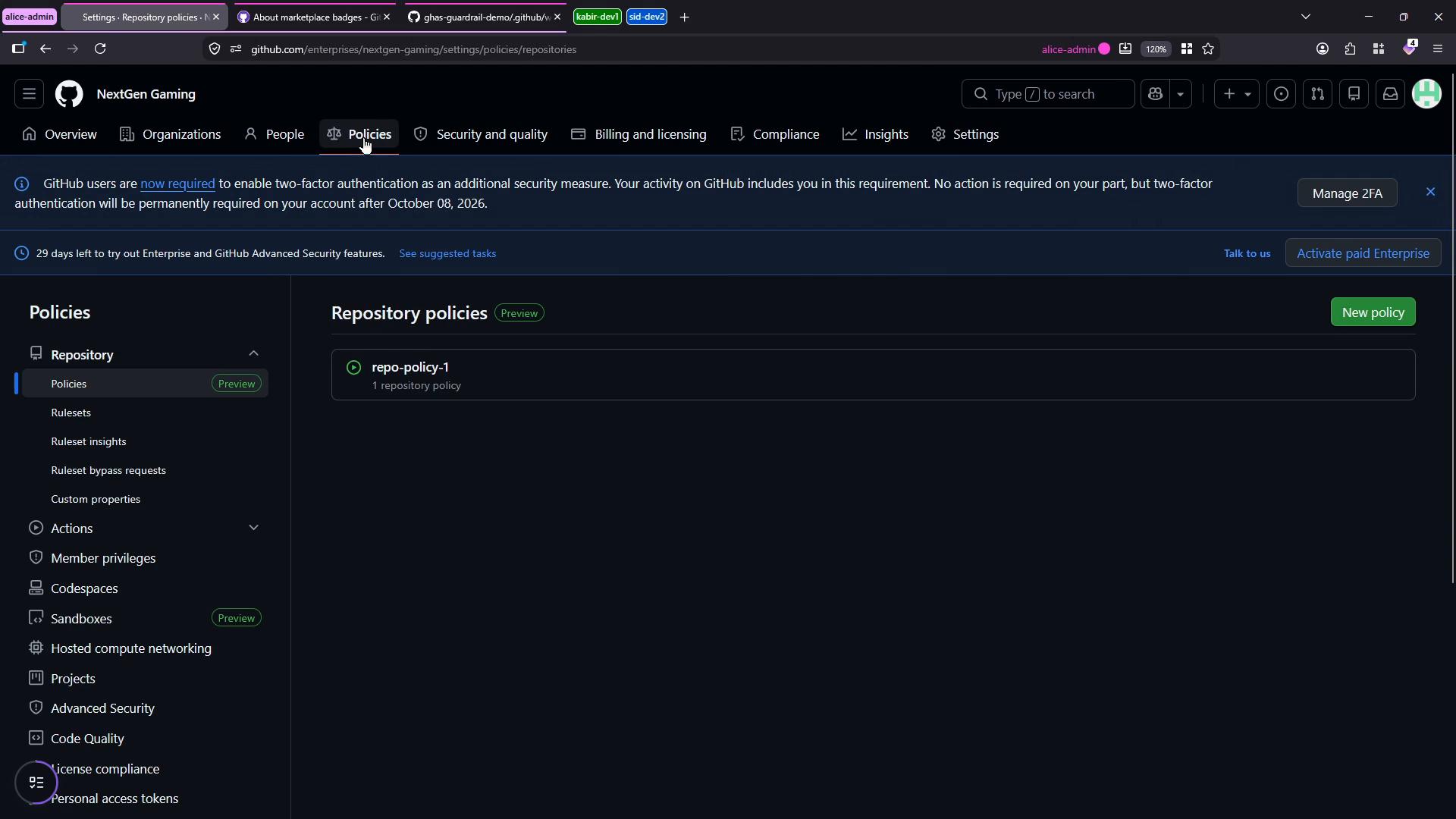Focus the Type / to search field
Image resolution: width=1456 pixels, height=819 pixels.
pos(1048,94)
